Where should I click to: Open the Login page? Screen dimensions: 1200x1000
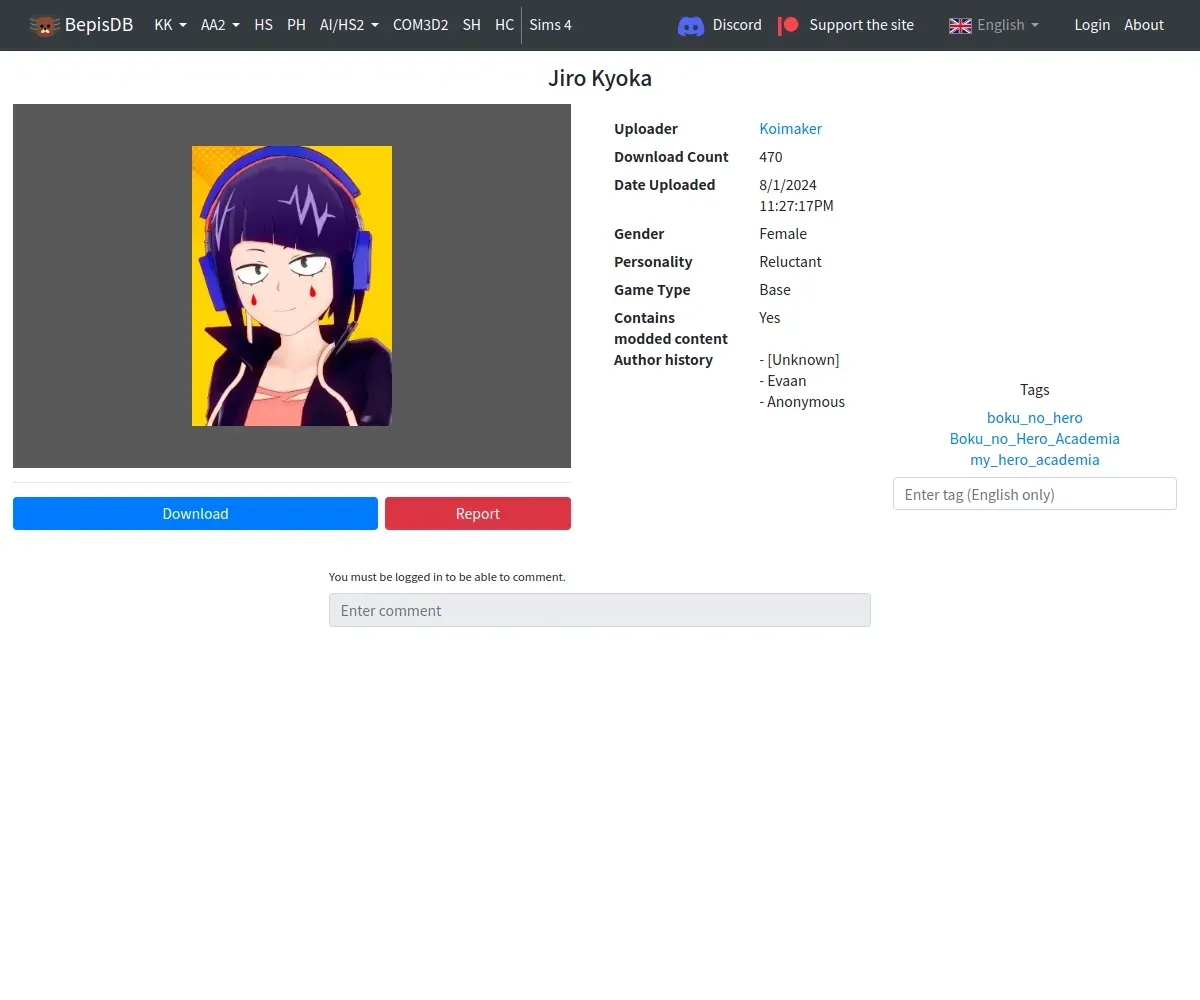[x=1092, y=25]
